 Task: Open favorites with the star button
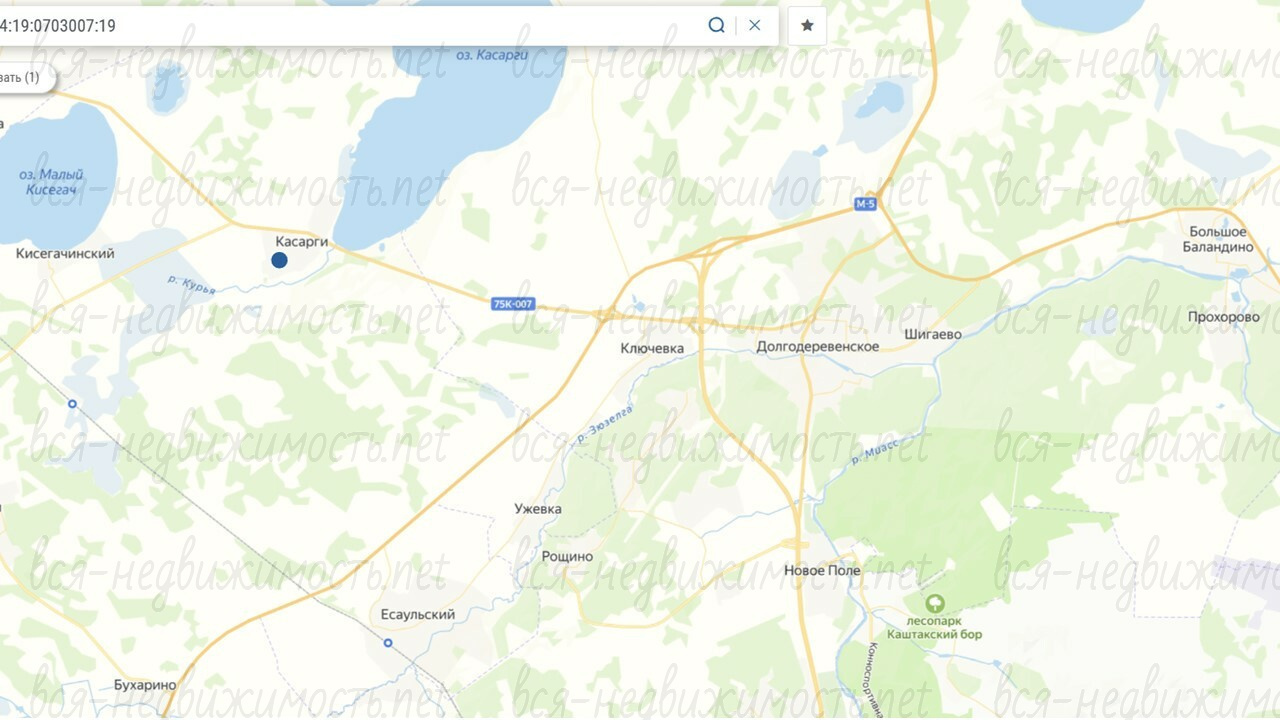tap(807, 26)
